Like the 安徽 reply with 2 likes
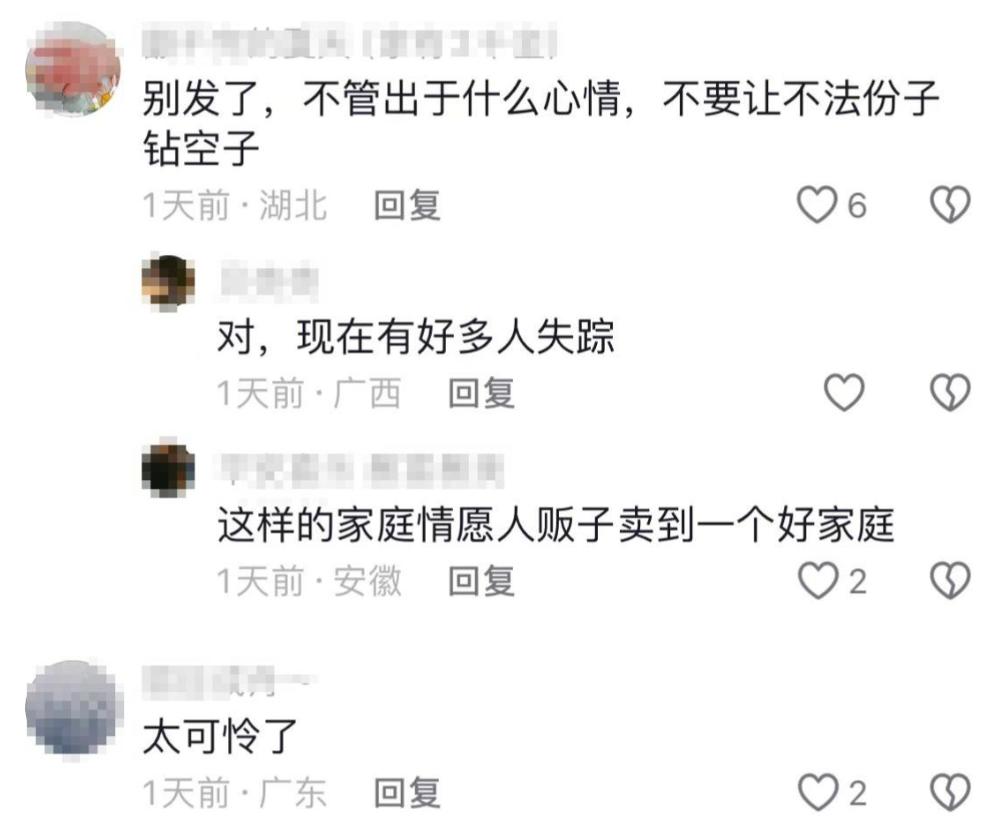This screenshot has height=816, width=1004. coord(818,580)
